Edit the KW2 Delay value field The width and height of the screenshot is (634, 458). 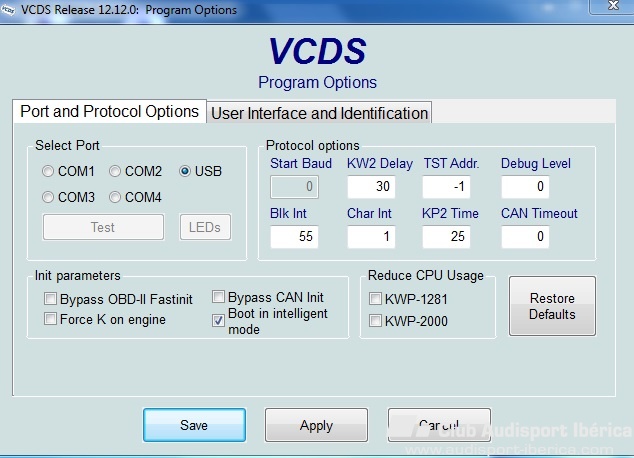pyautogui.click(x=371, y=187)
